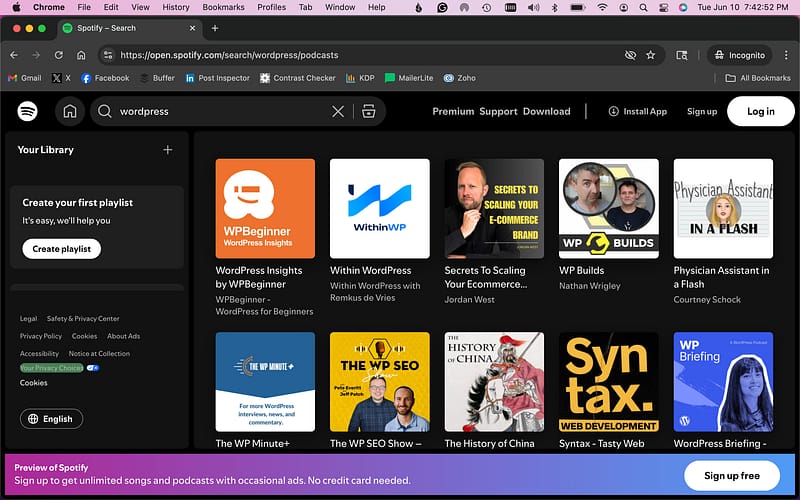Click the globe icon on English button

pyautogui.click(x=33, y=419)
